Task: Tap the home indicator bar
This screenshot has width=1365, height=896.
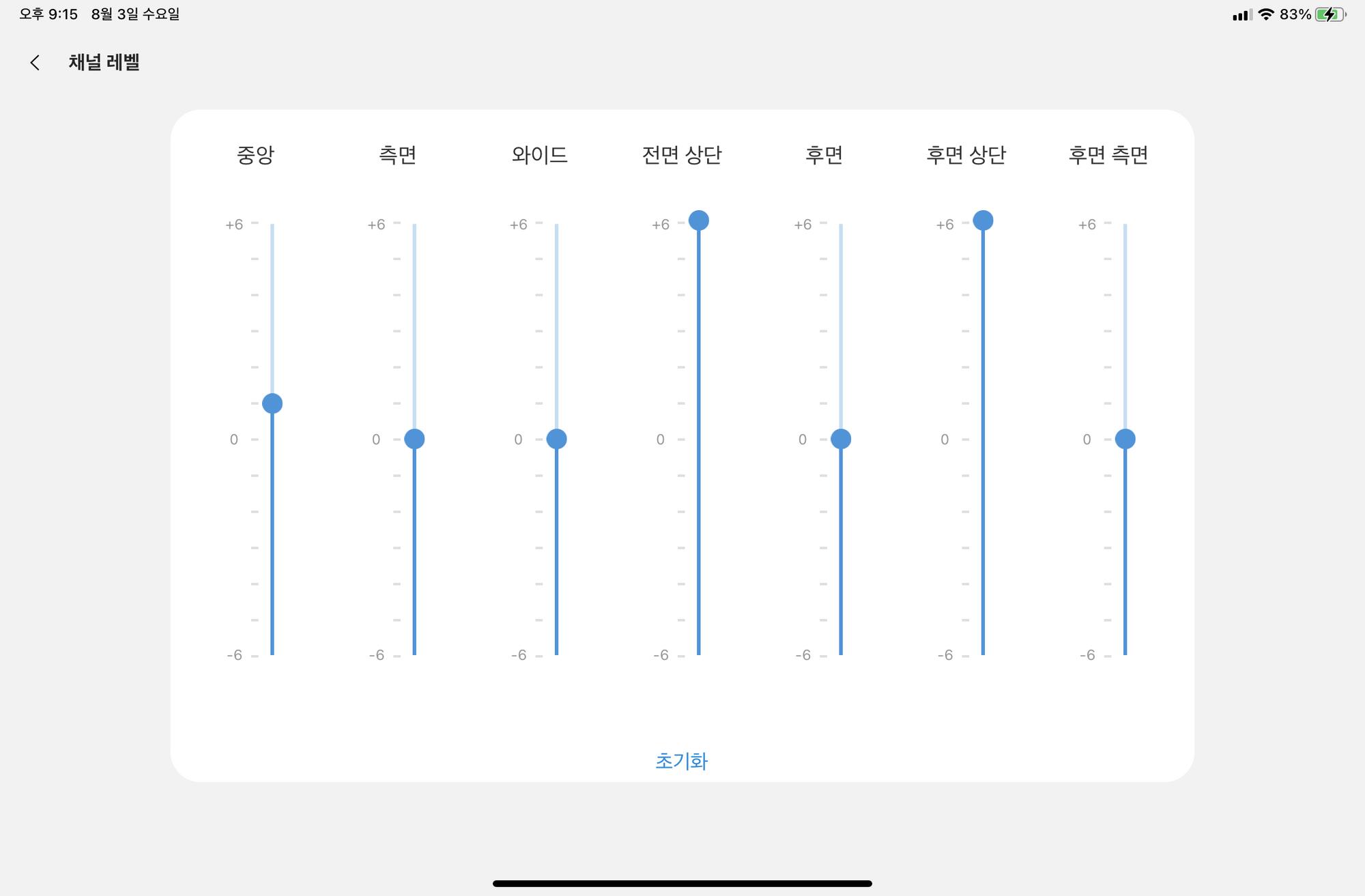Action: pyautogui.click(x=682, y=883)
